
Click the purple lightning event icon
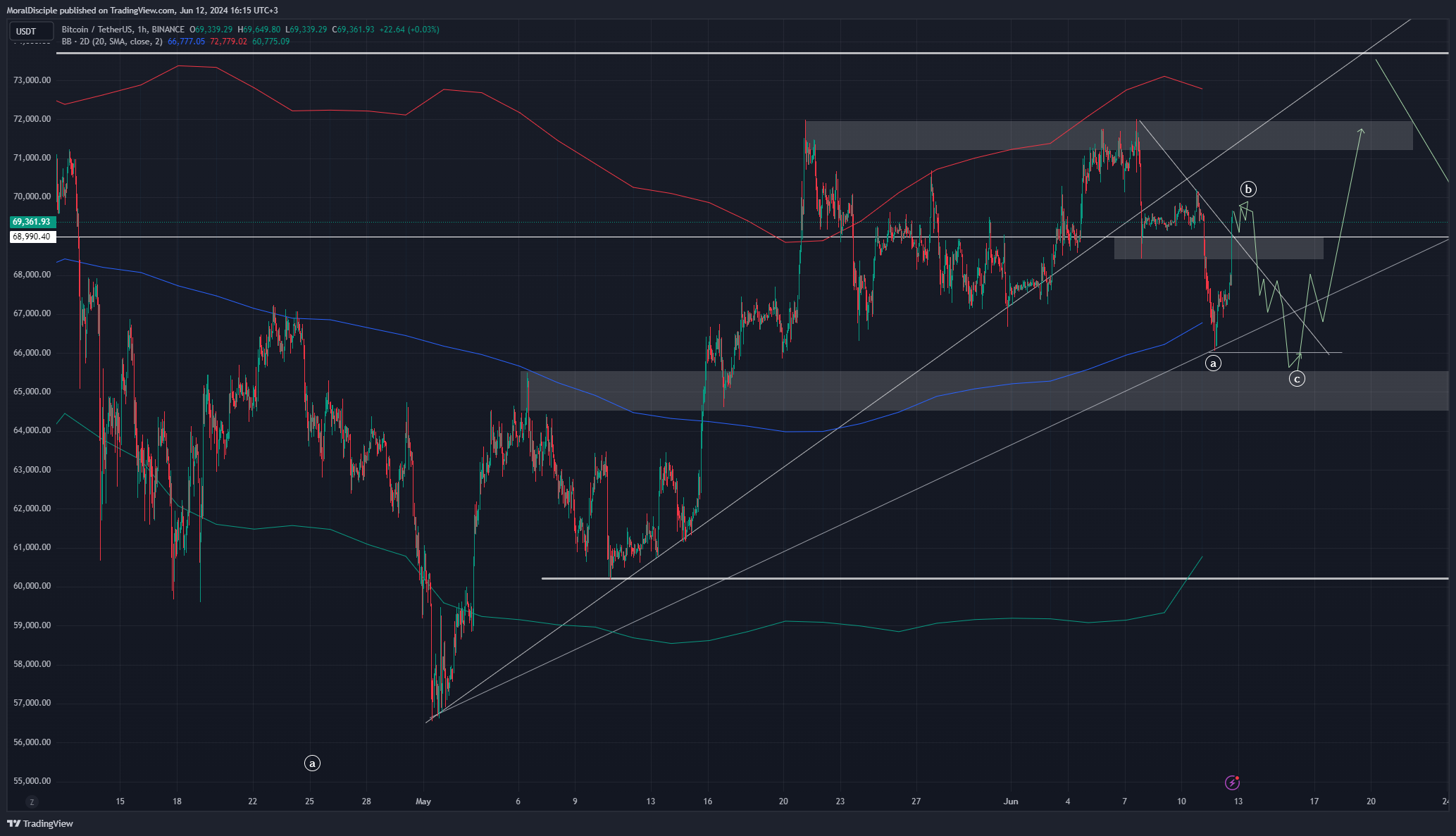pyautogui.click(x=1232, y=782)
